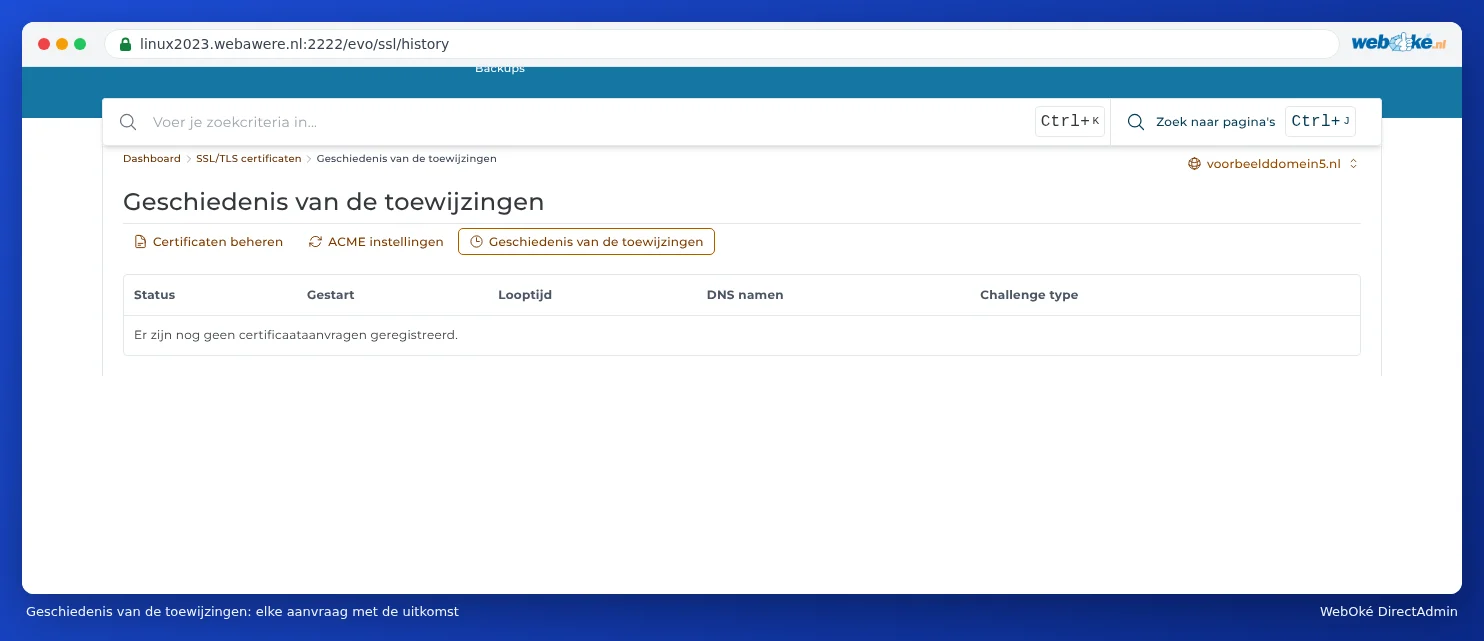1484x641 pixels.
Task: Go to Dashboard breadcrumb
Action: point(152,159)
